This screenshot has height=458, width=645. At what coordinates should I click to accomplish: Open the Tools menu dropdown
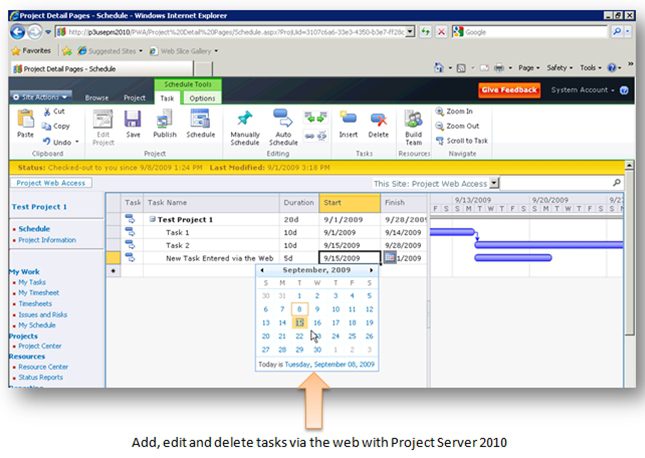(590, 68)
